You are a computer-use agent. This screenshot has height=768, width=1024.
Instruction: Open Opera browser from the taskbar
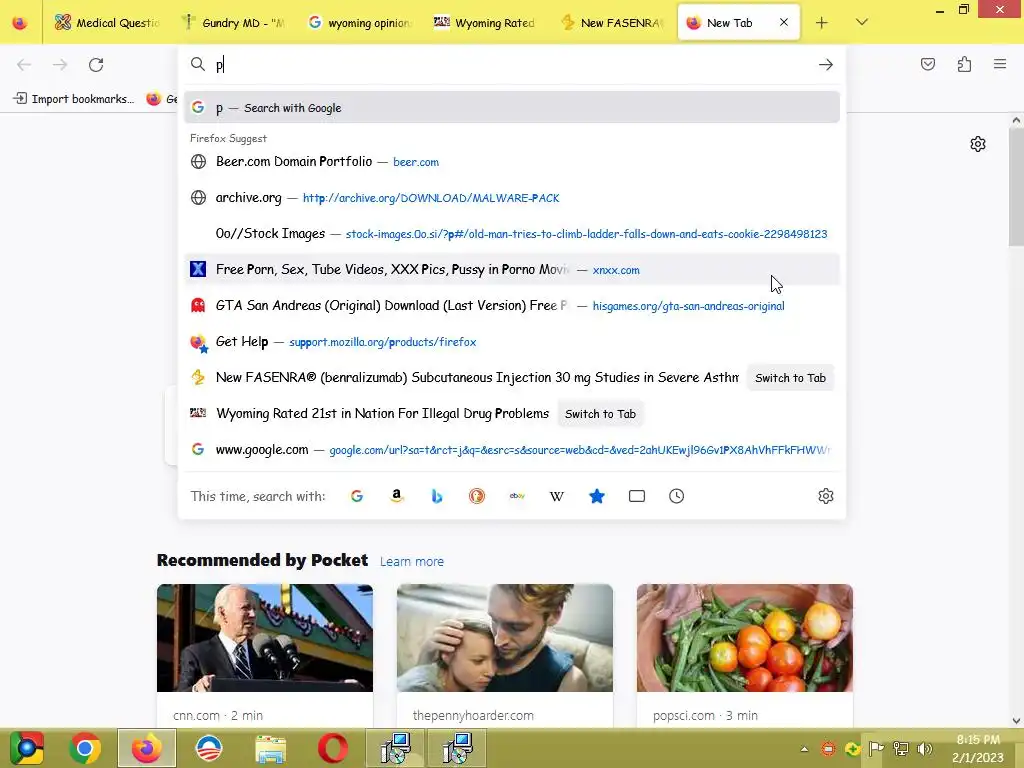point(332,748)
